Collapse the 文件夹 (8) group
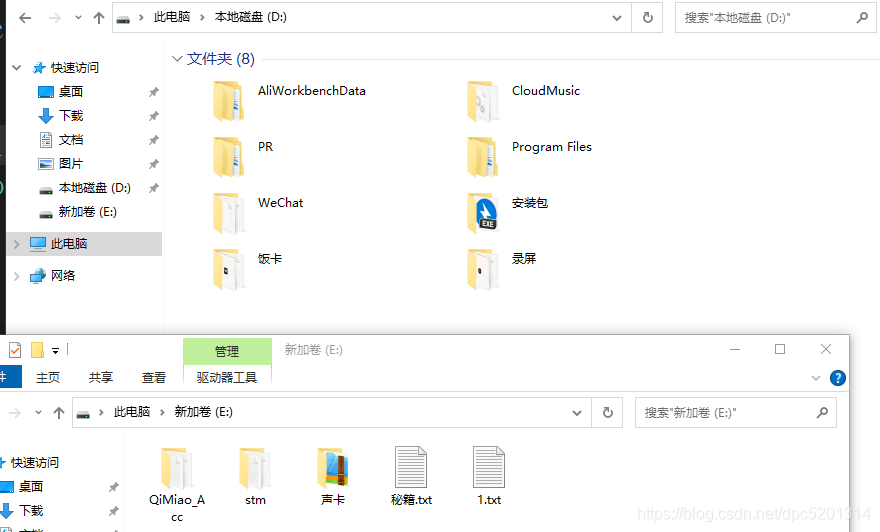Image resolution: width=880 pixels, height=532 pixels. (177, 59)
